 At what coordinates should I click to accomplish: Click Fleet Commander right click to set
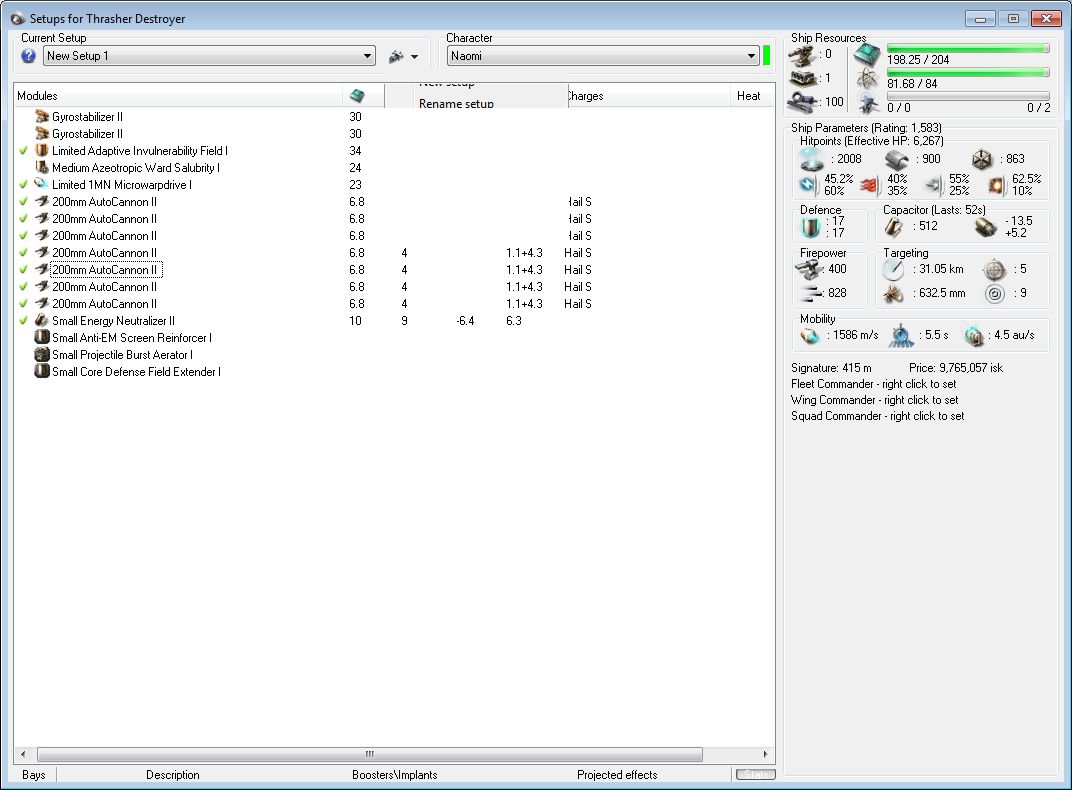(873, 384)
